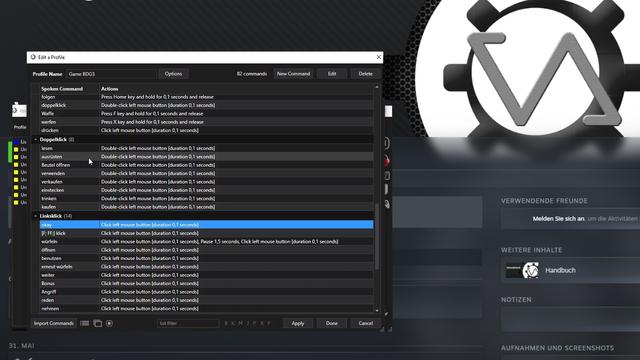Select the '[F; FF] klick' command row
Viewport: 640px width, 360px height.
(207, 233)
